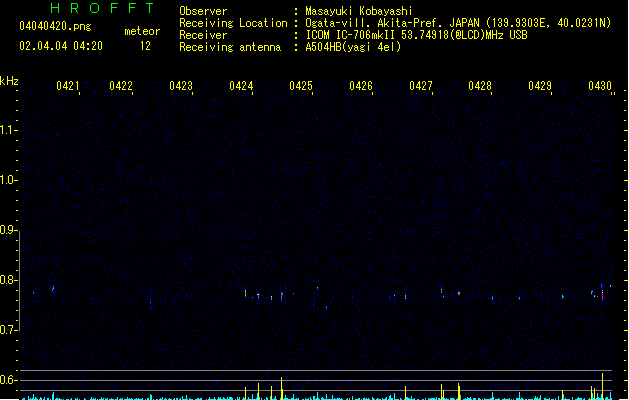Click the 0.6 kHz axis label
This screenshot has width=629, height=400.
pos(8,380)
